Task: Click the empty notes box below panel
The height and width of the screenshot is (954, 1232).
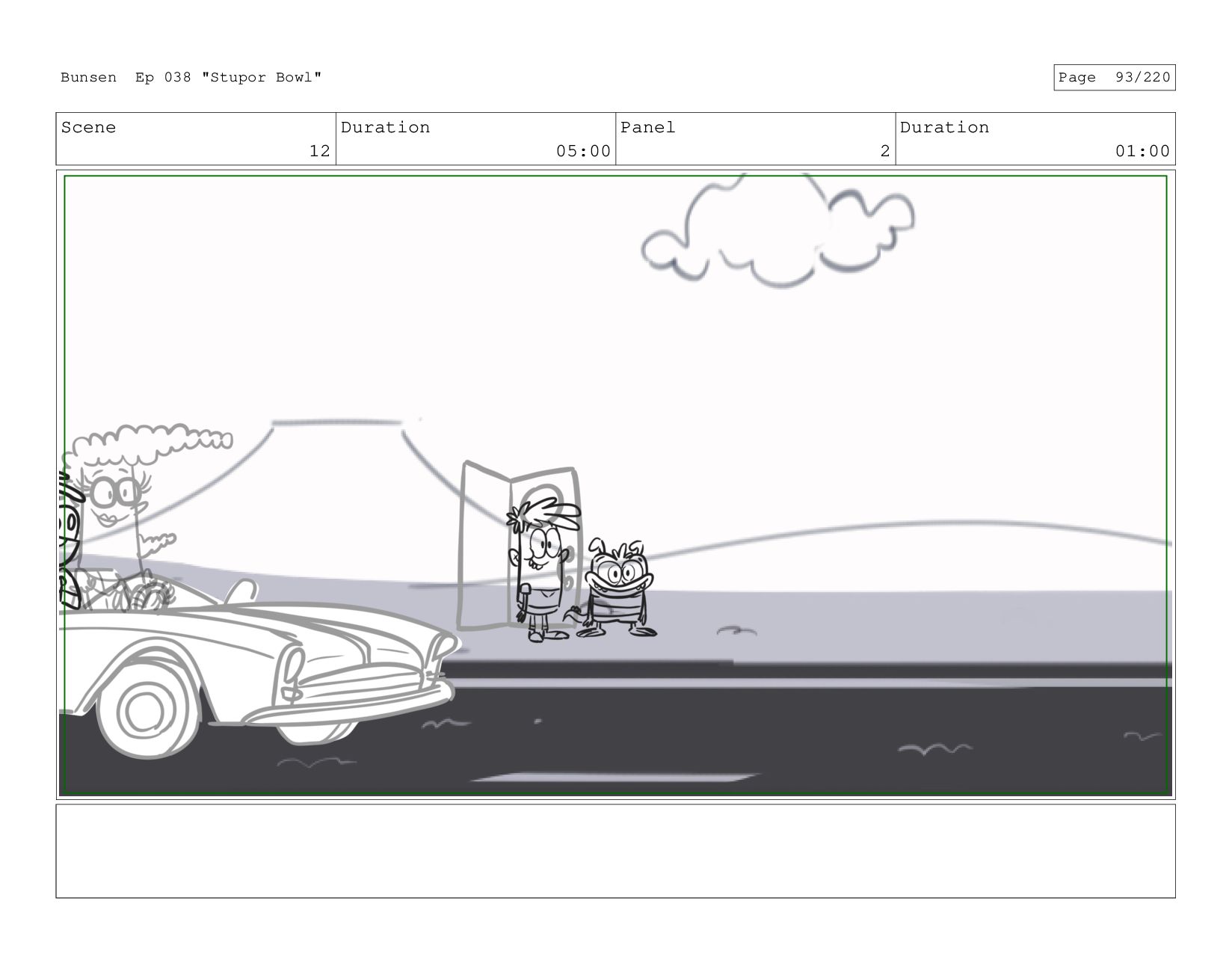Action: pos(615,851)
